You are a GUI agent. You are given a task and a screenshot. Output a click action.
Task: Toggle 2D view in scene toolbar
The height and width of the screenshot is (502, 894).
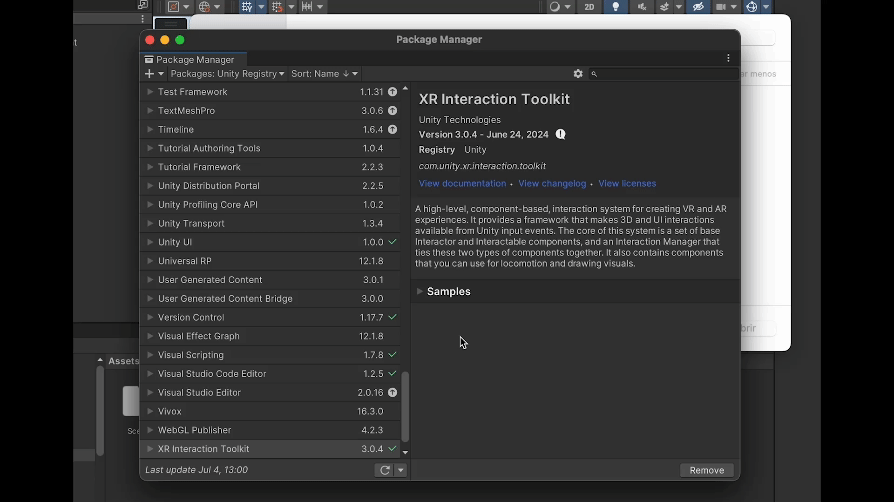point(589,7)
